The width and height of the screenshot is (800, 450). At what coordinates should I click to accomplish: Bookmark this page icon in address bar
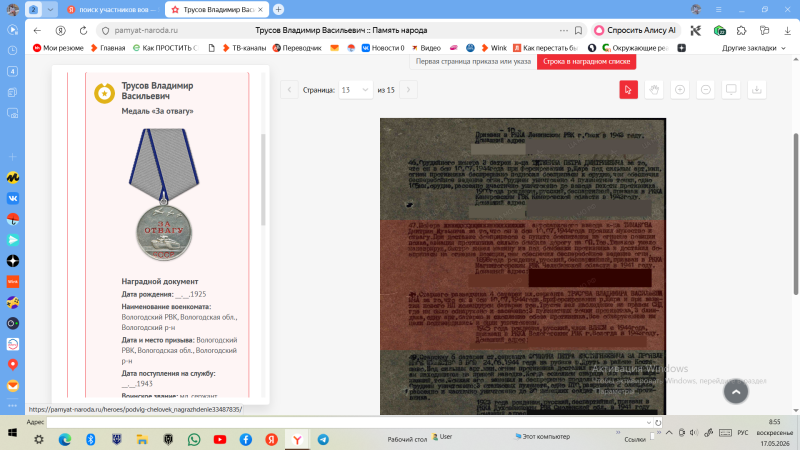point(578,30)
